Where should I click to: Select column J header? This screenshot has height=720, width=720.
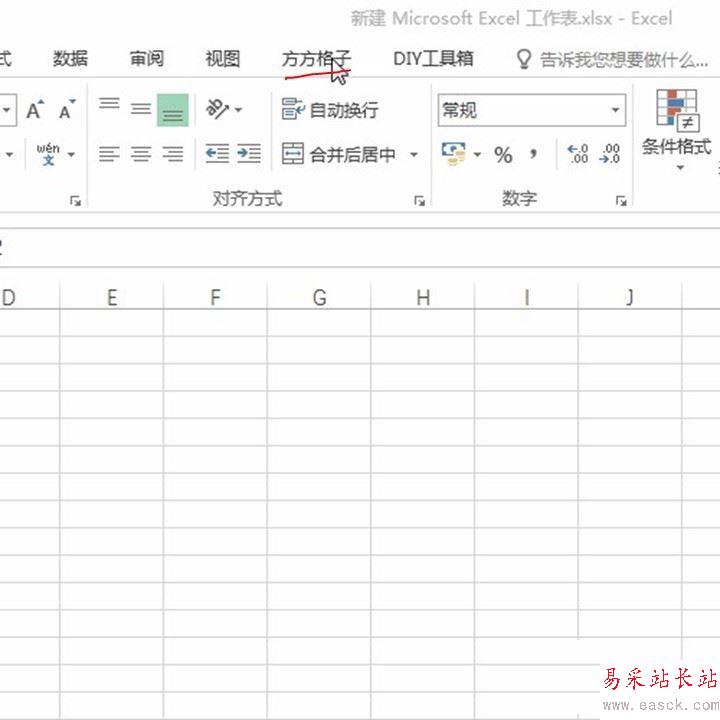[x=630, y=297]
